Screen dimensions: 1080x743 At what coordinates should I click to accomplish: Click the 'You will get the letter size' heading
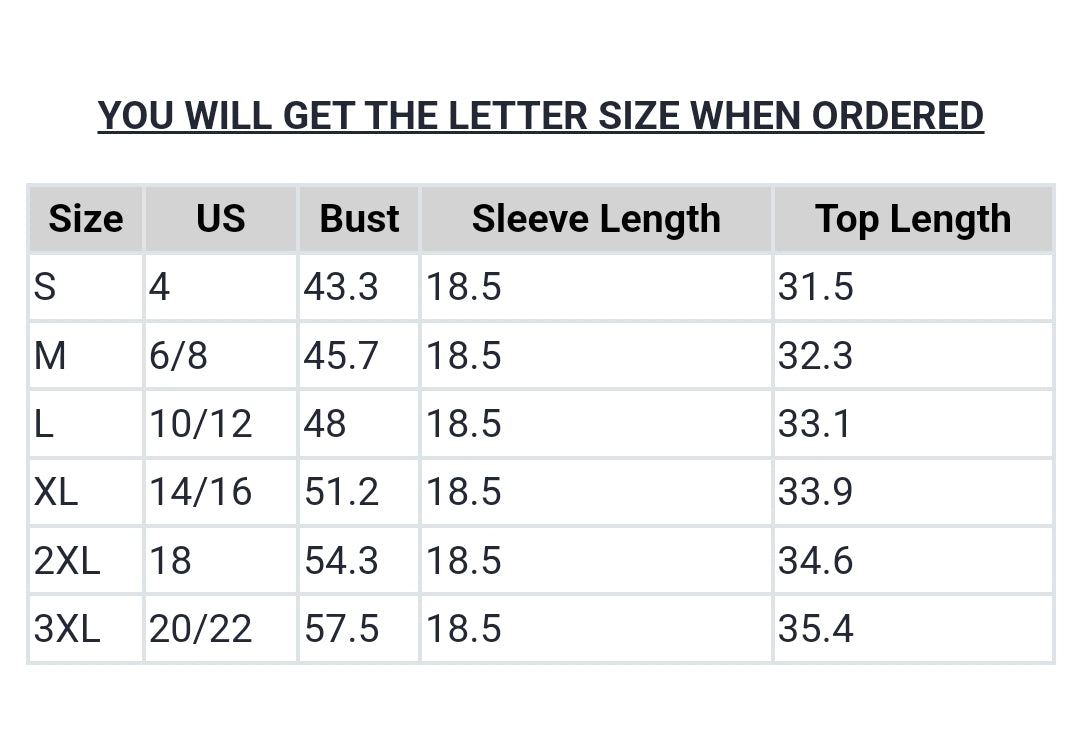(540, 116)
